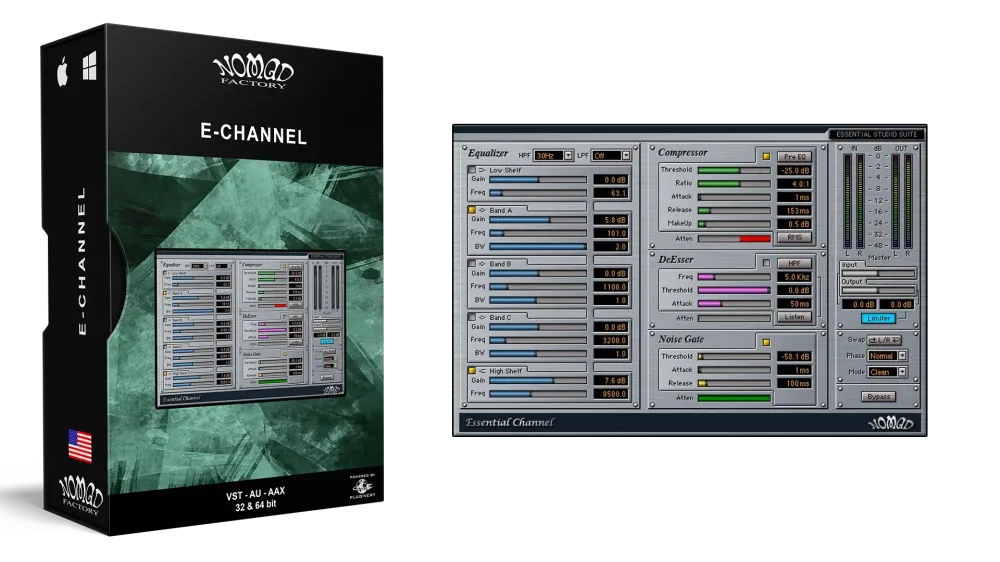
Task: Click the Master Output slider
Action: [878, 290]
